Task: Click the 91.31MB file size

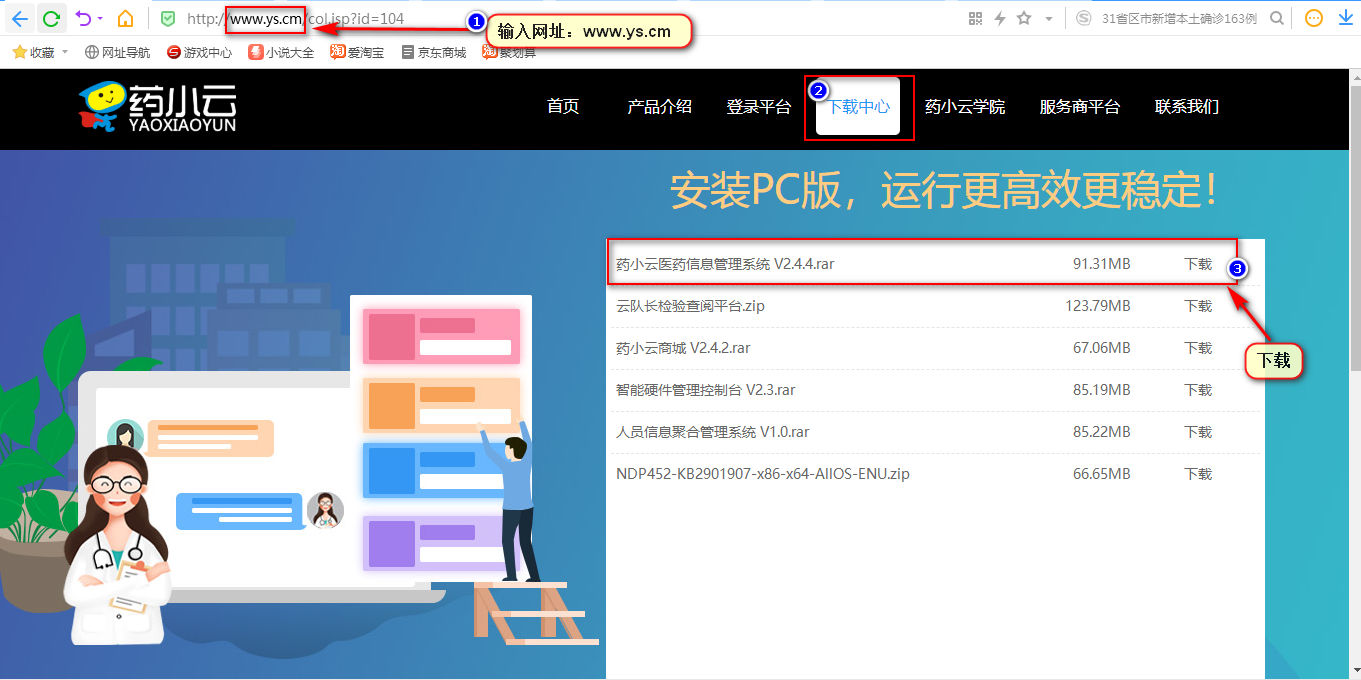Action: (x=1102, y=264)
